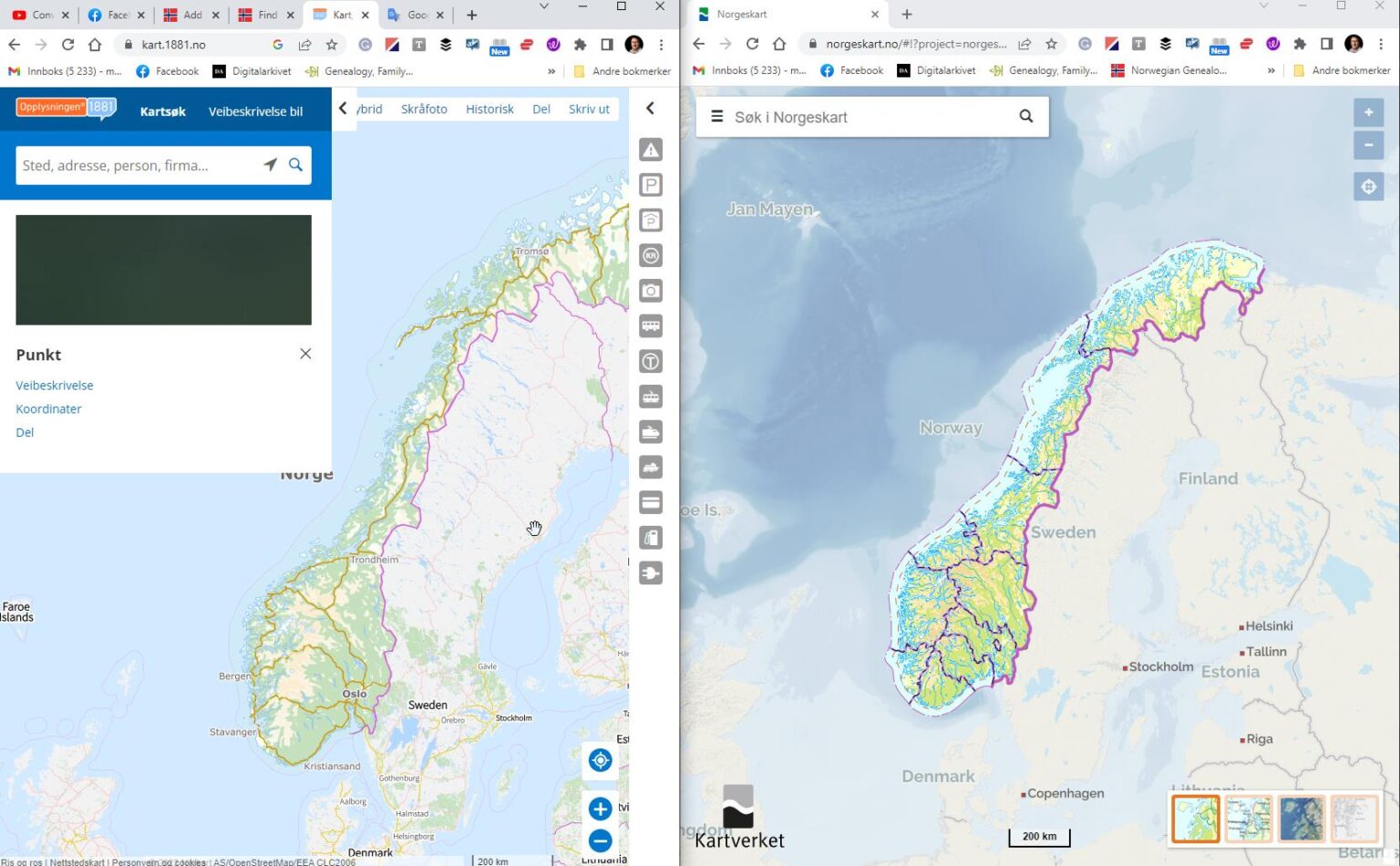Show parking with the P icon
This screenshot has height=866, width=1400.
click(650, 184)
